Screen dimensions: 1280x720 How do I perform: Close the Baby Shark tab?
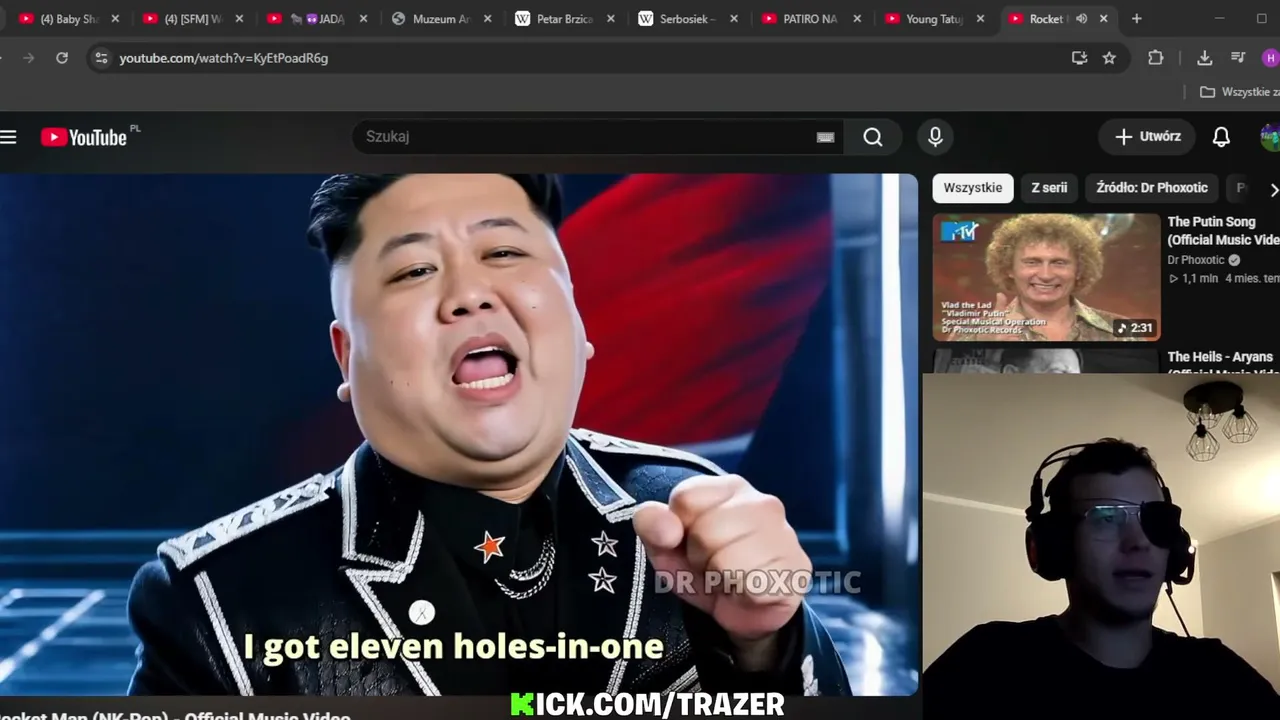[115, 19]
